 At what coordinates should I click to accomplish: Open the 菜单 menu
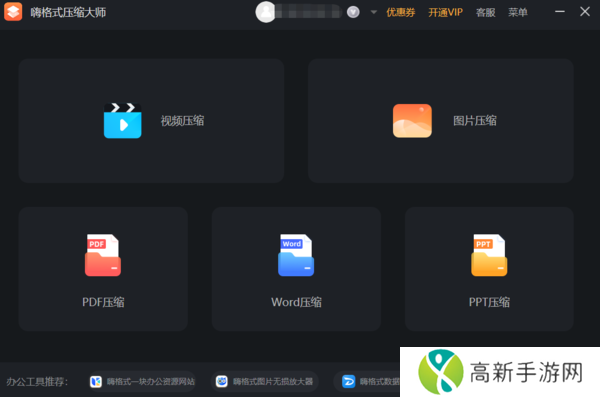(518, 13)
